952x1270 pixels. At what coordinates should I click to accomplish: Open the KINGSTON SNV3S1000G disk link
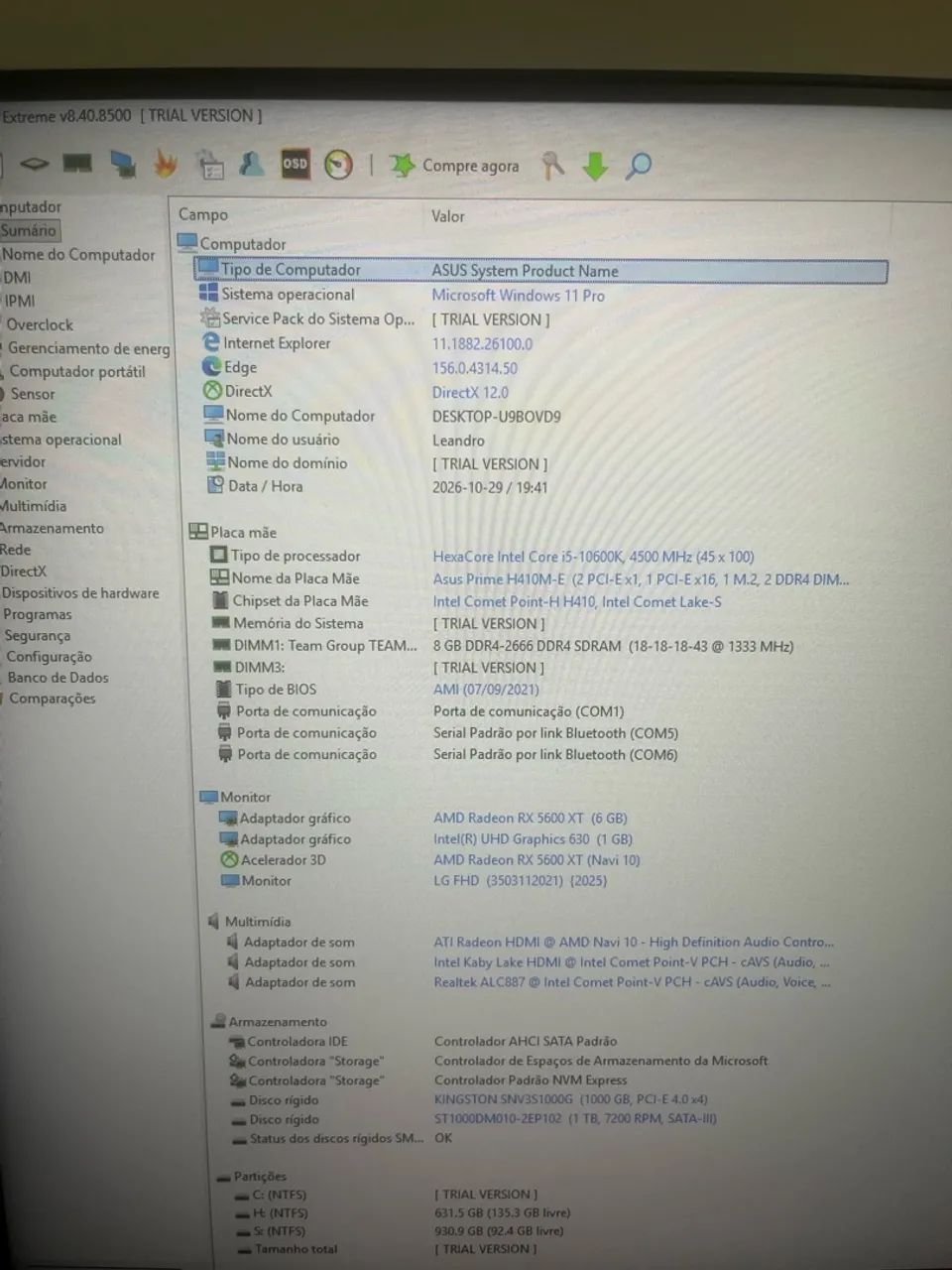(571, 1099)
